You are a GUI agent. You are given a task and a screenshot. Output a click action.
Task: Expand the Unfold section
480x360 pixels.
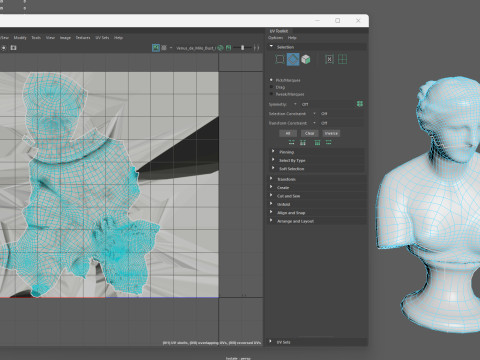click(x=318, y=204)
